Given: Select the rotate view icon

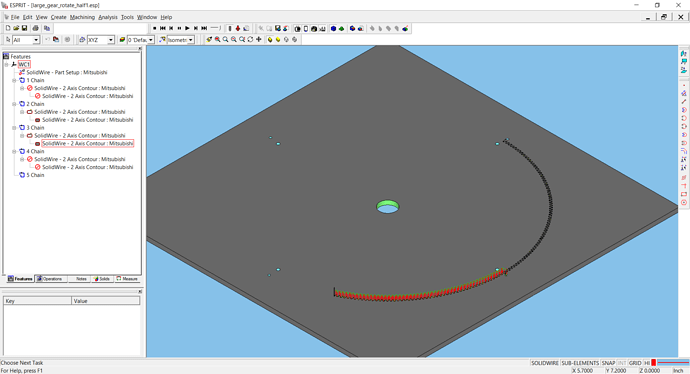Looking at the screenshot, I should tap(250, 40).
